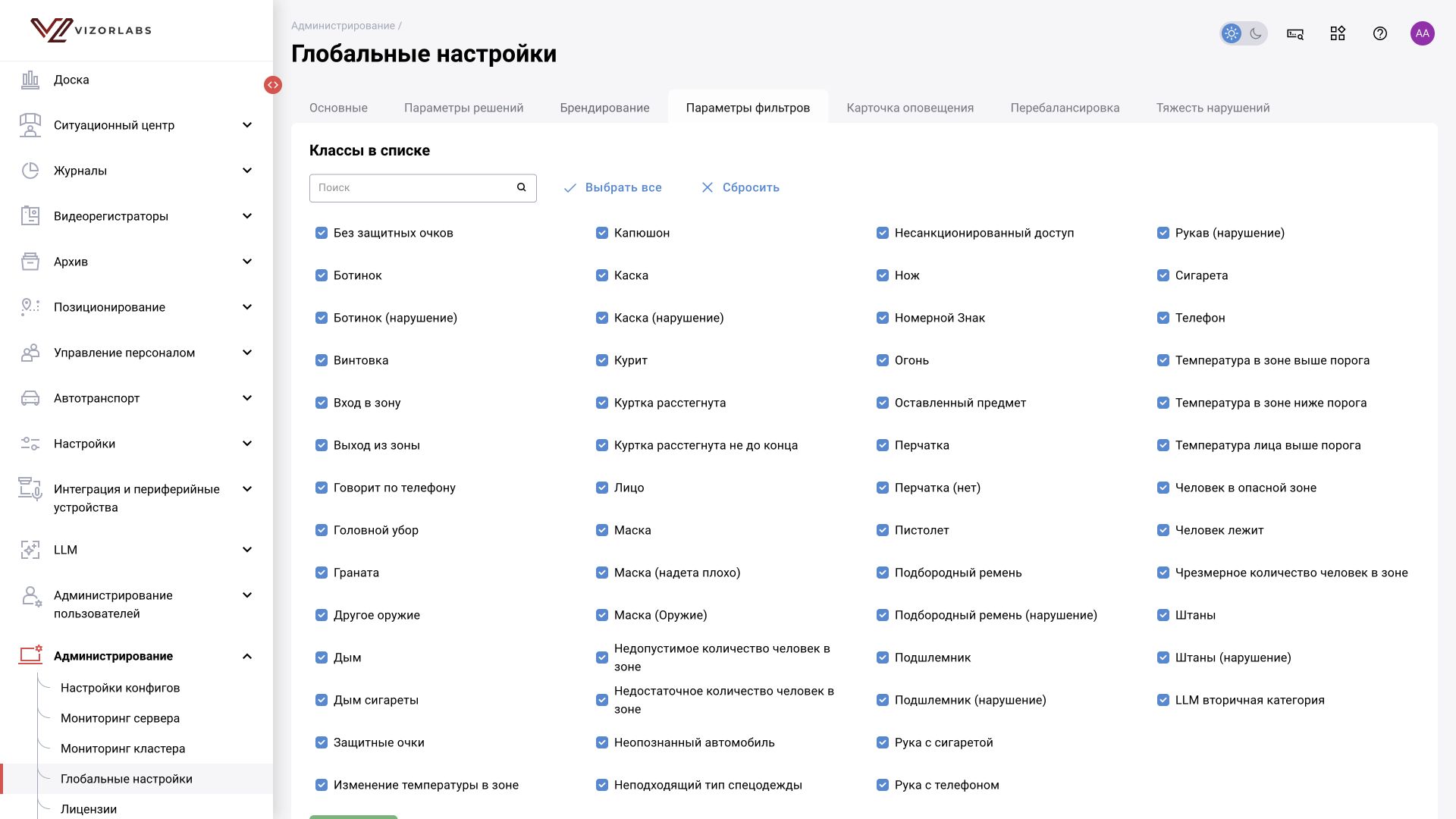Uncheck the Без защитных очков checkbox
Viewport: 1456px width, 819px height.
tap(322, 233)
